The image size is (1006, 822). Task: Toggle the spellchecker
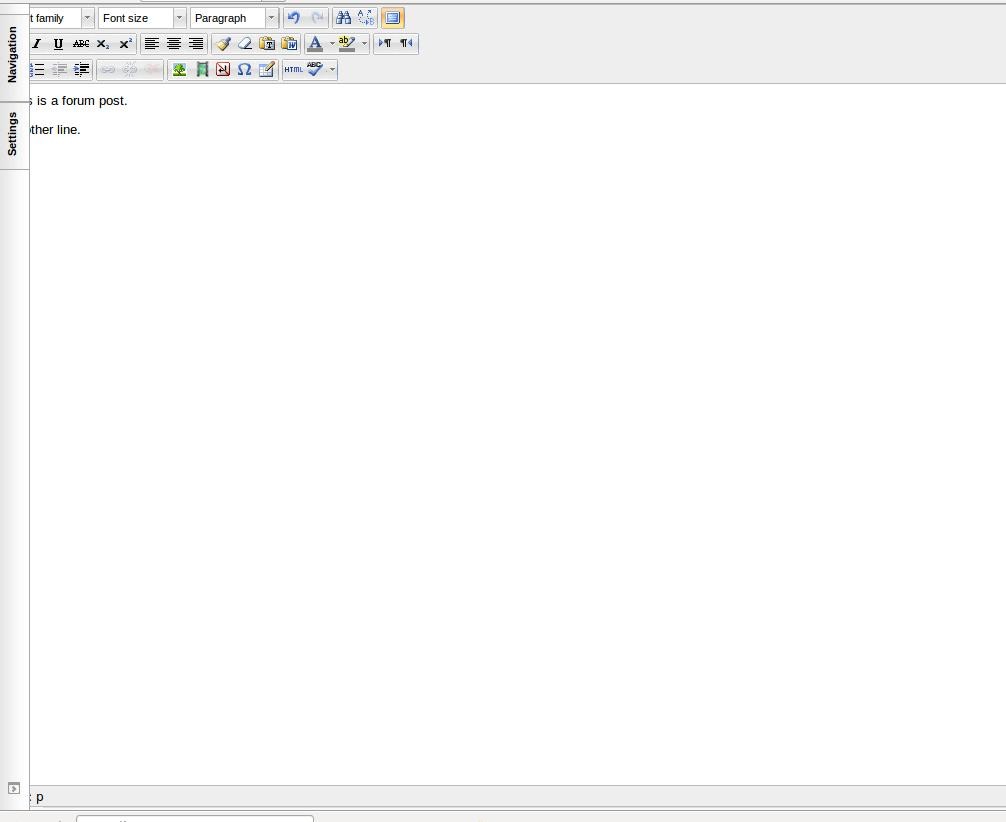pos(315,70)
